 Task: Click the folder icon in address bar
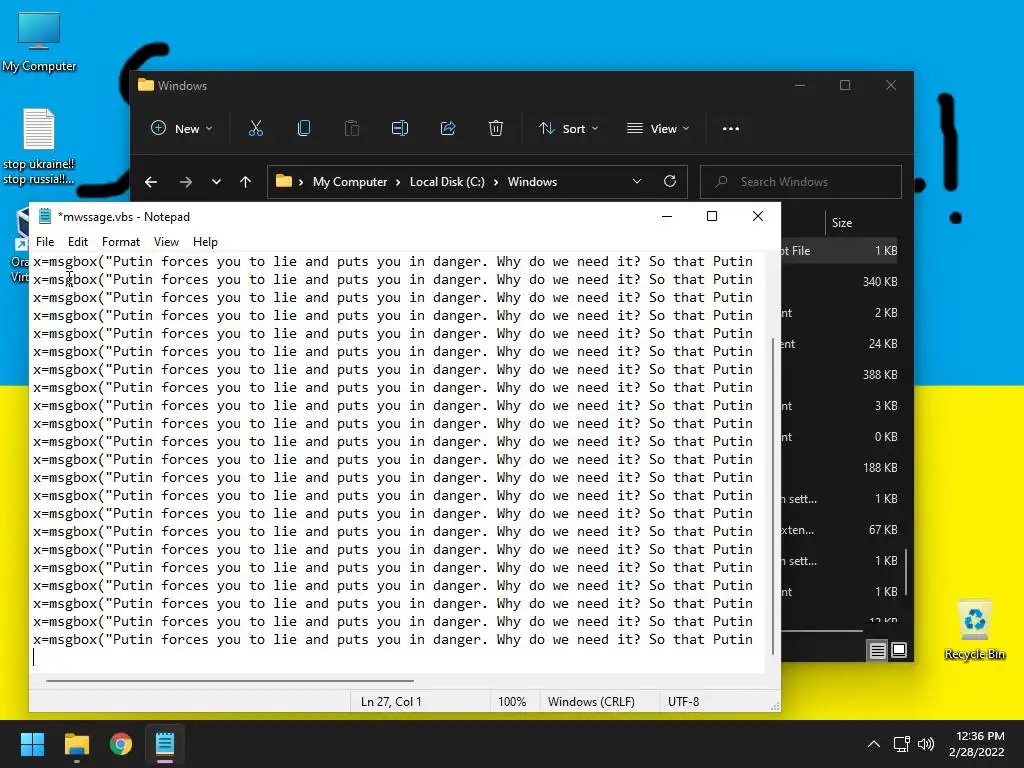(x=283, y=181)
